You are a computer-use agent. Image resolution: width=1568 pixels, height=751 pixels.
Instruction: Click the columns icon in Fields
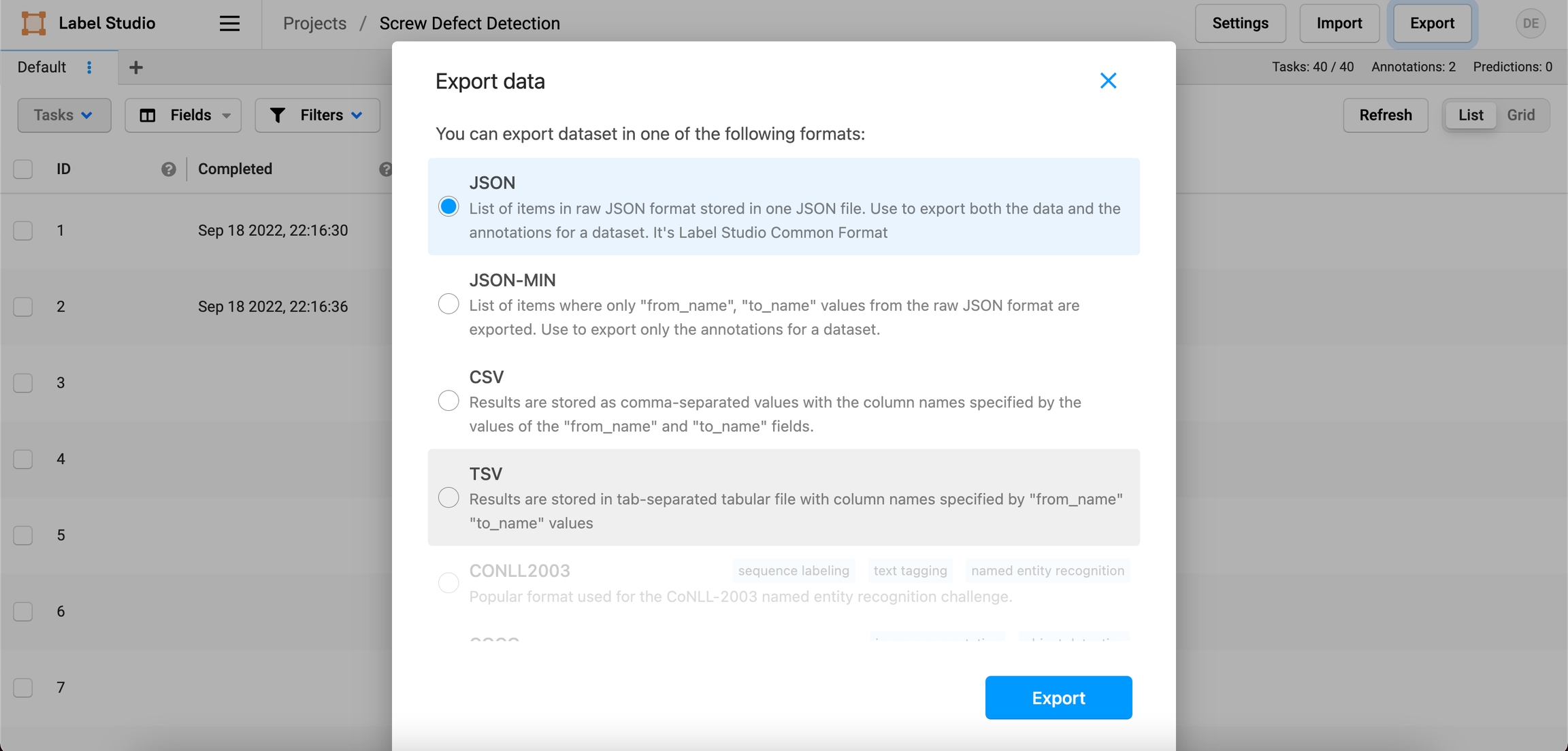point(148,115)
